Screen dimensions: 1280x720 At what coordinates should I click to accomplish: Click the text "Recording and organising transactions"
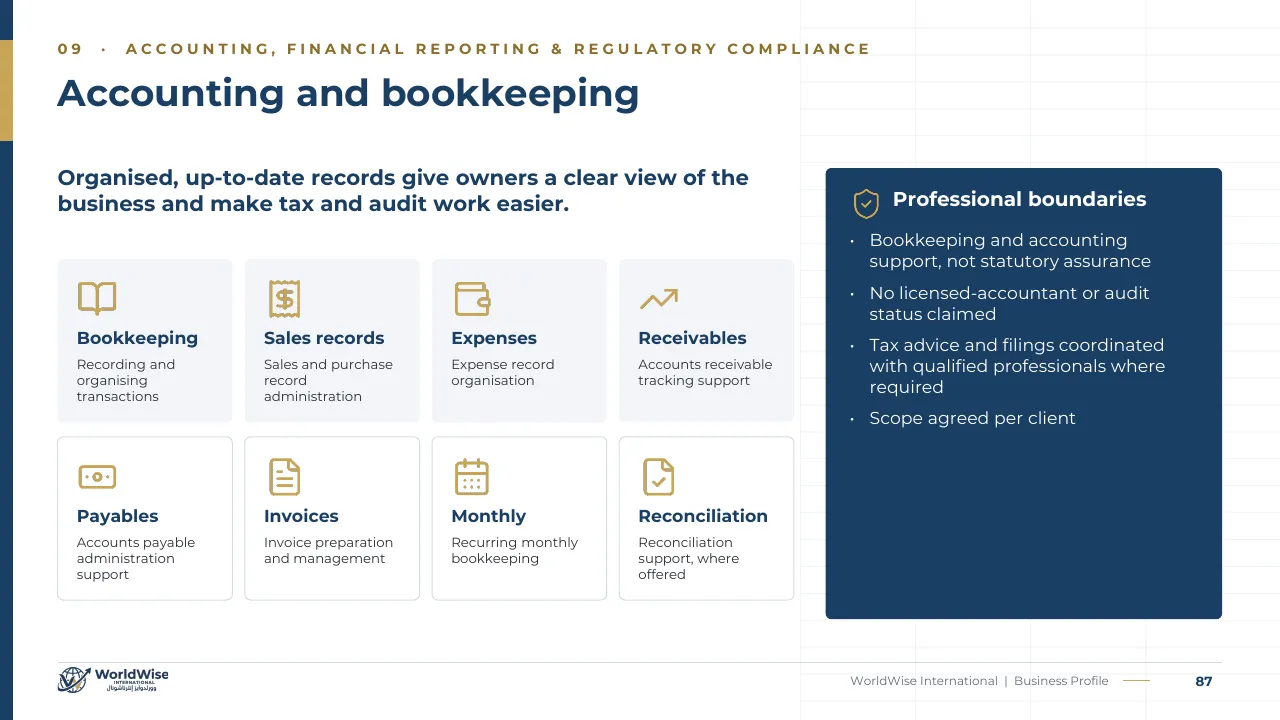(126, 380)
